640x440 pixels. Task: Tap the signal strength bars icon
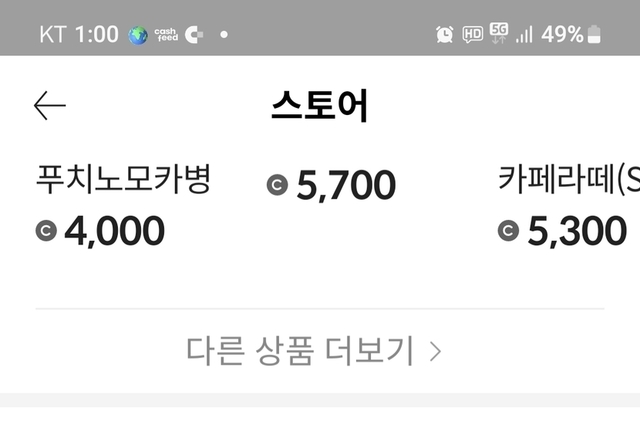pos(523,35)
